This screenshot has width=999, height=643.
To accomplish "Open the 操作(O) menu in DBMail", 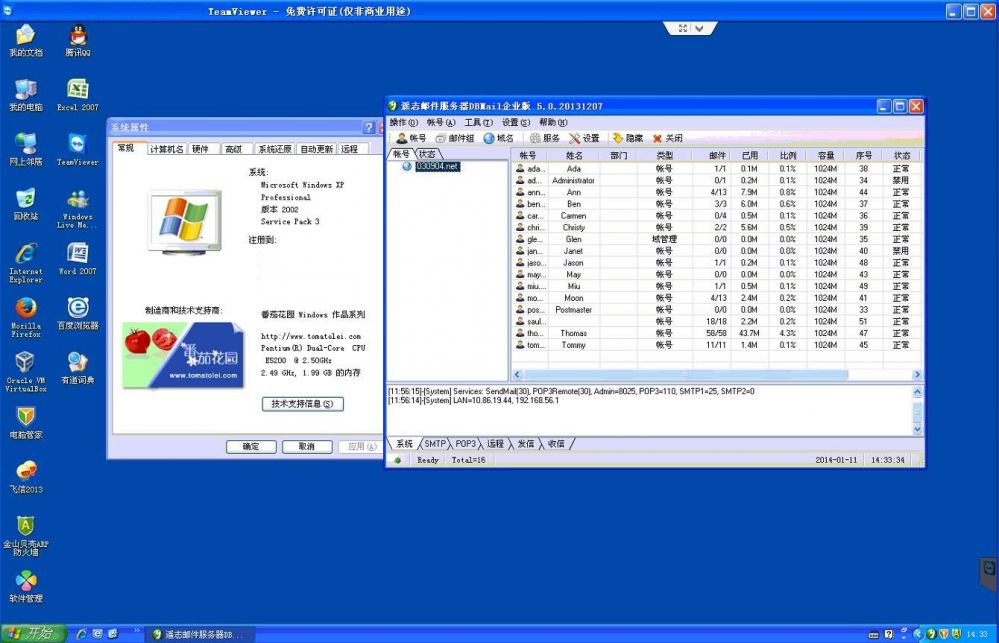I will [403, 122].
